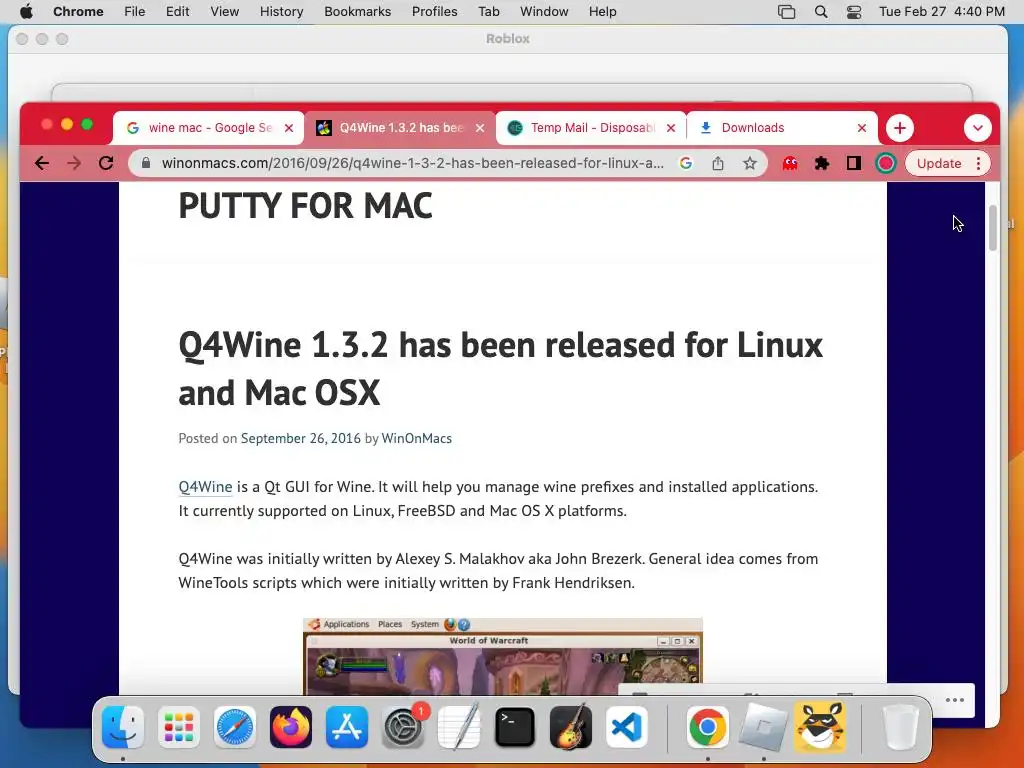Image resolution: width=1024 pixels, height=768 pixels.
Task: Open the Help menu
Action: [602, 12]
